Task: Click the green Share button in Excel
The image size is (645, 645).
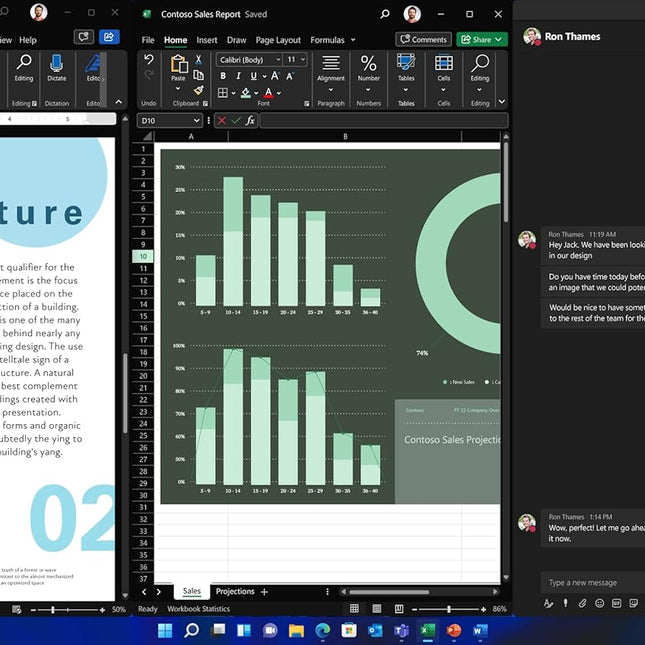Action: pos(482,39)
